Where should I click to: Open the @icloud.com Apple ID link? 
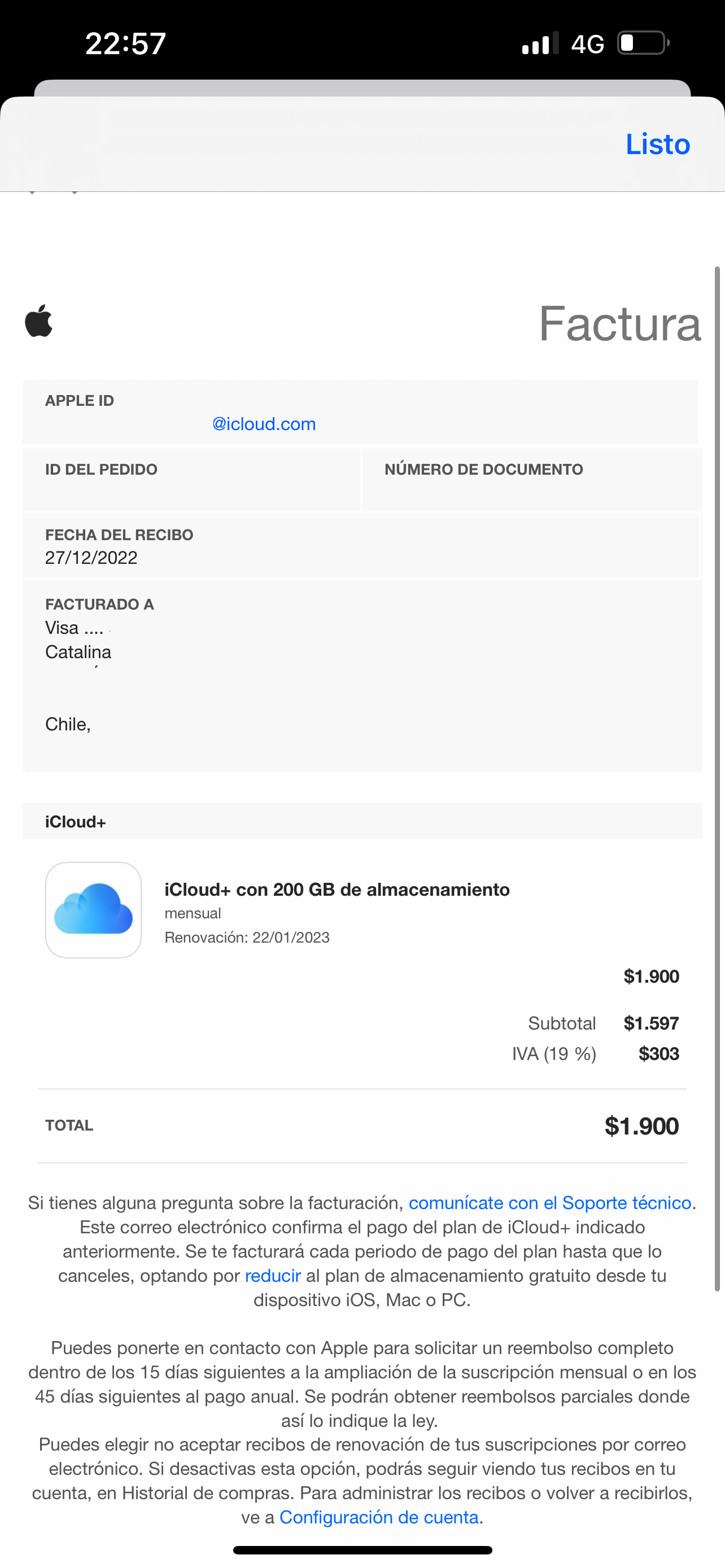pos(264,424)
